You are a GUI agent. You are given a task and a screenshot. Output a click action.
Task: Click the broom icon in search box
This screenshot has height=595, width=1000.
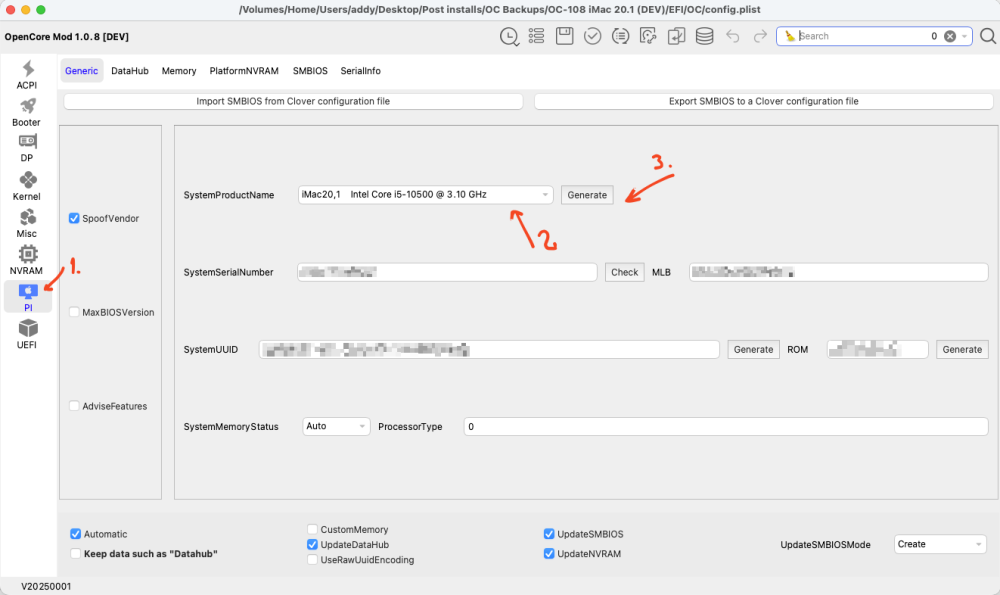point(790,36)
